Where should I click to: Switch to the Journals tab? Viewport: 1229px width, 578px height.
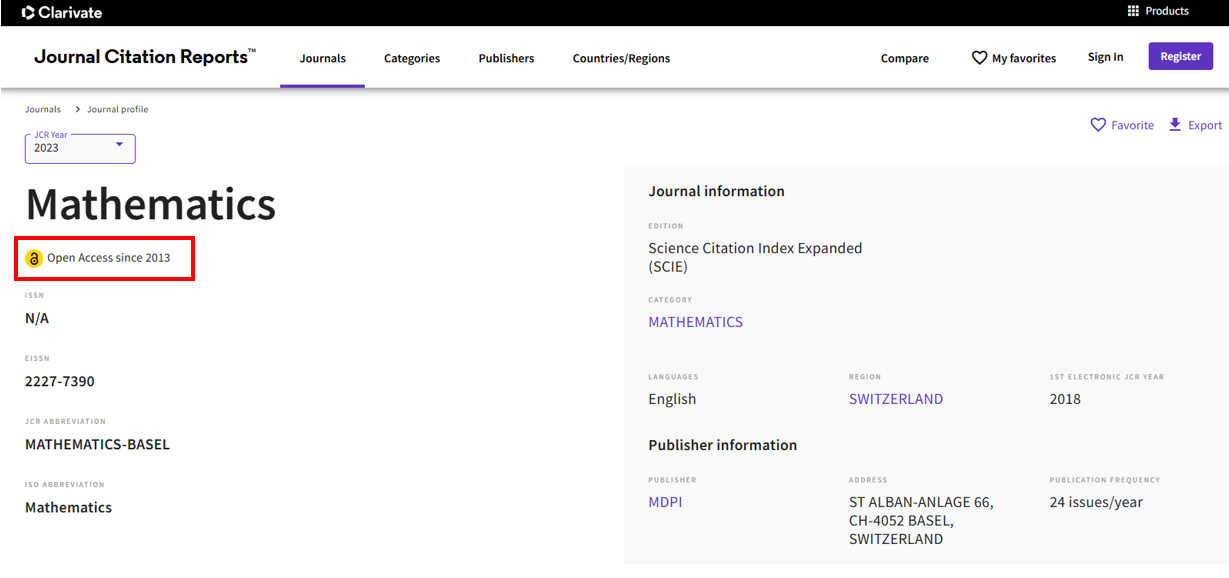pyautogui.click(x=322, y=58)
